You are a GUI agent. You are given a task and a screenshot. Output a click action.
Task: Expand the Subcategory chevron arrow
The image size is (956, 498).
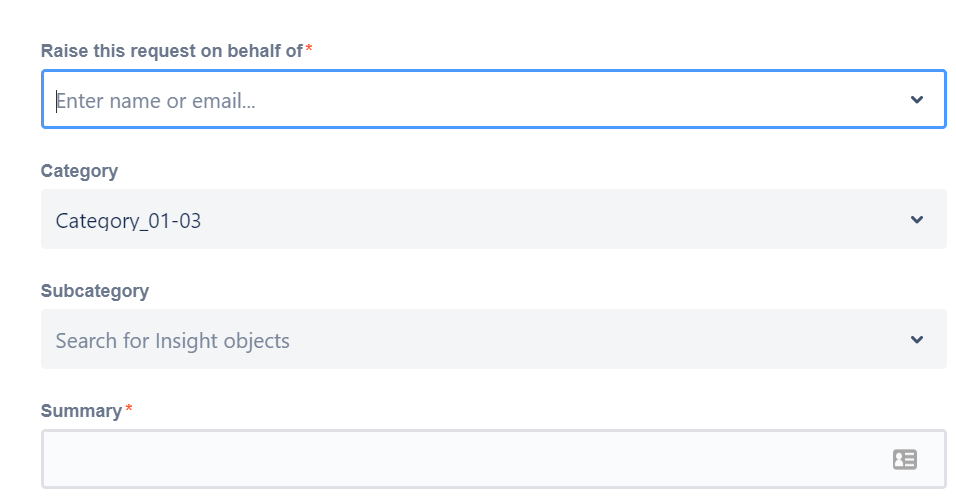click(917, 340)
